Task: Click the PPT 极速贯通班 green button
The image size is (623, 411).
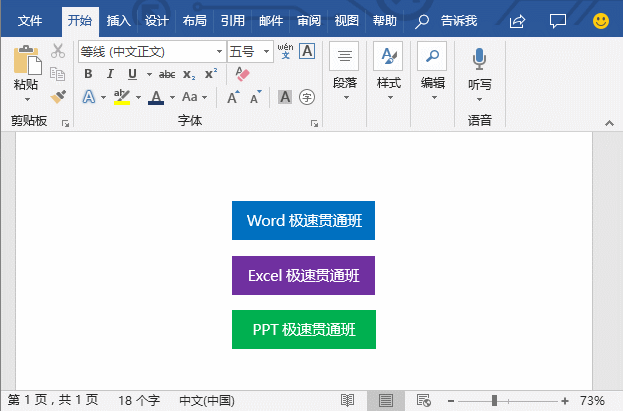Action: tap(303, 329)
